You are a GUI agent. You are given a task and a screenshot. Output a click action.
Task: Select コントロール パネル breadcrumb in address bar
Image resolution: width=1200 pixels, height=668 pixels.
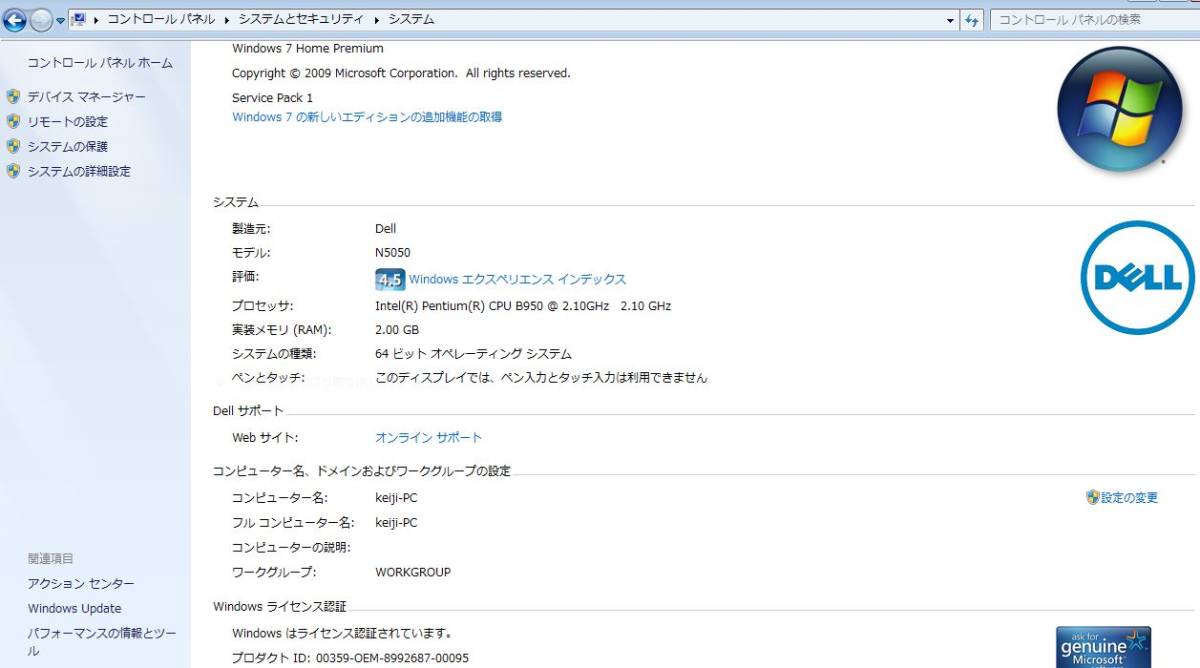160,19
